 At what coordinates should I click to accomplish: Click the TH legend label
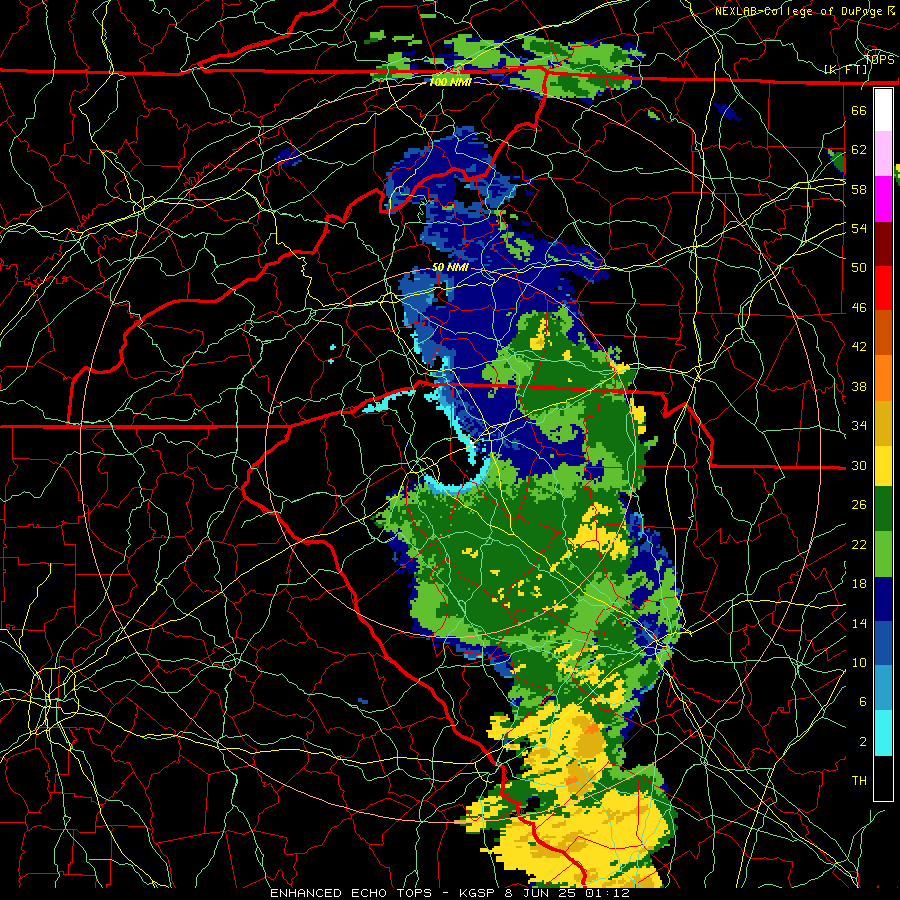pyautogui.click(x=859, y=781)
